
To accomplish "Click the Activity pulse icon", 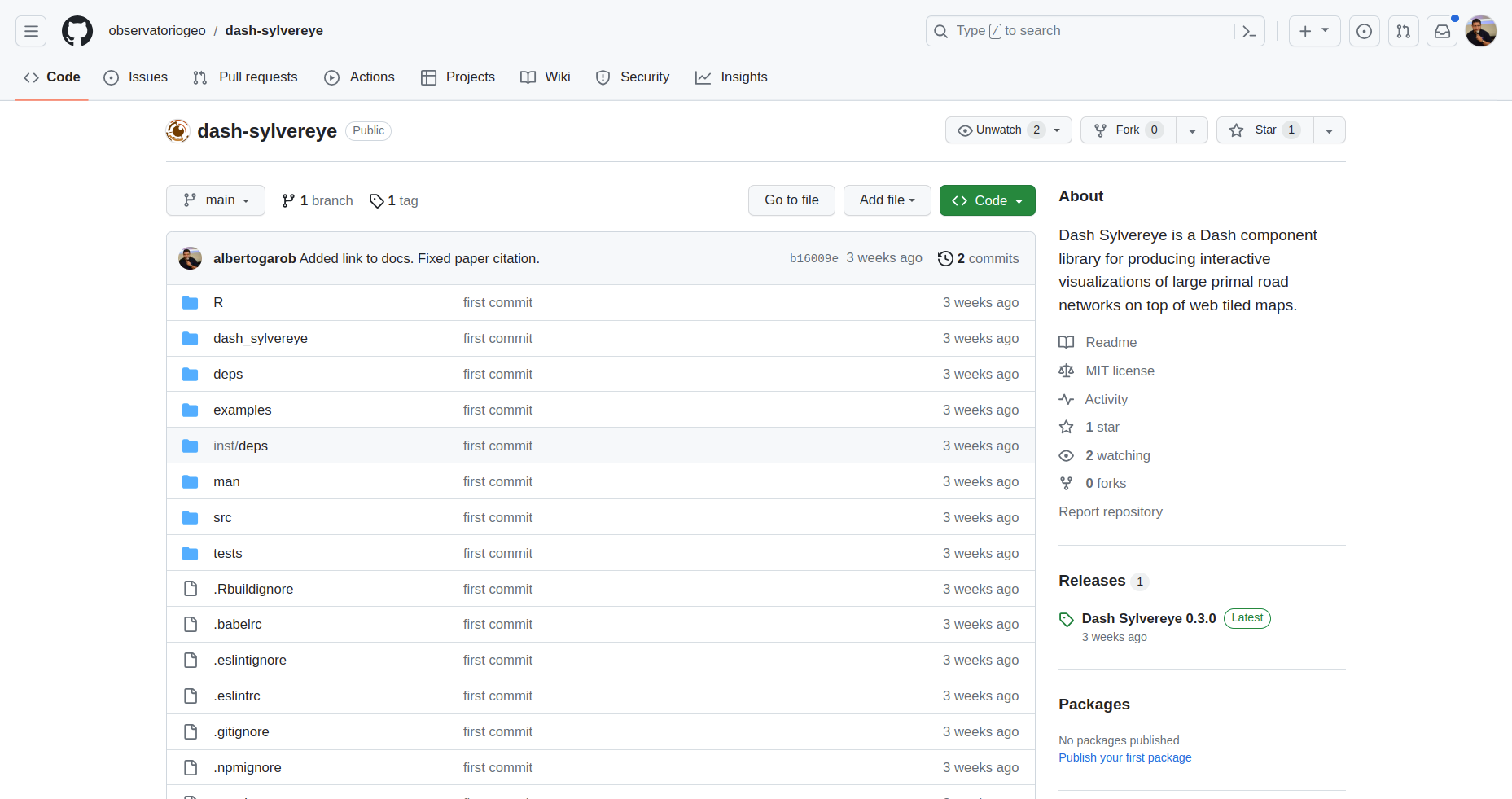I will click(1066, 399).
